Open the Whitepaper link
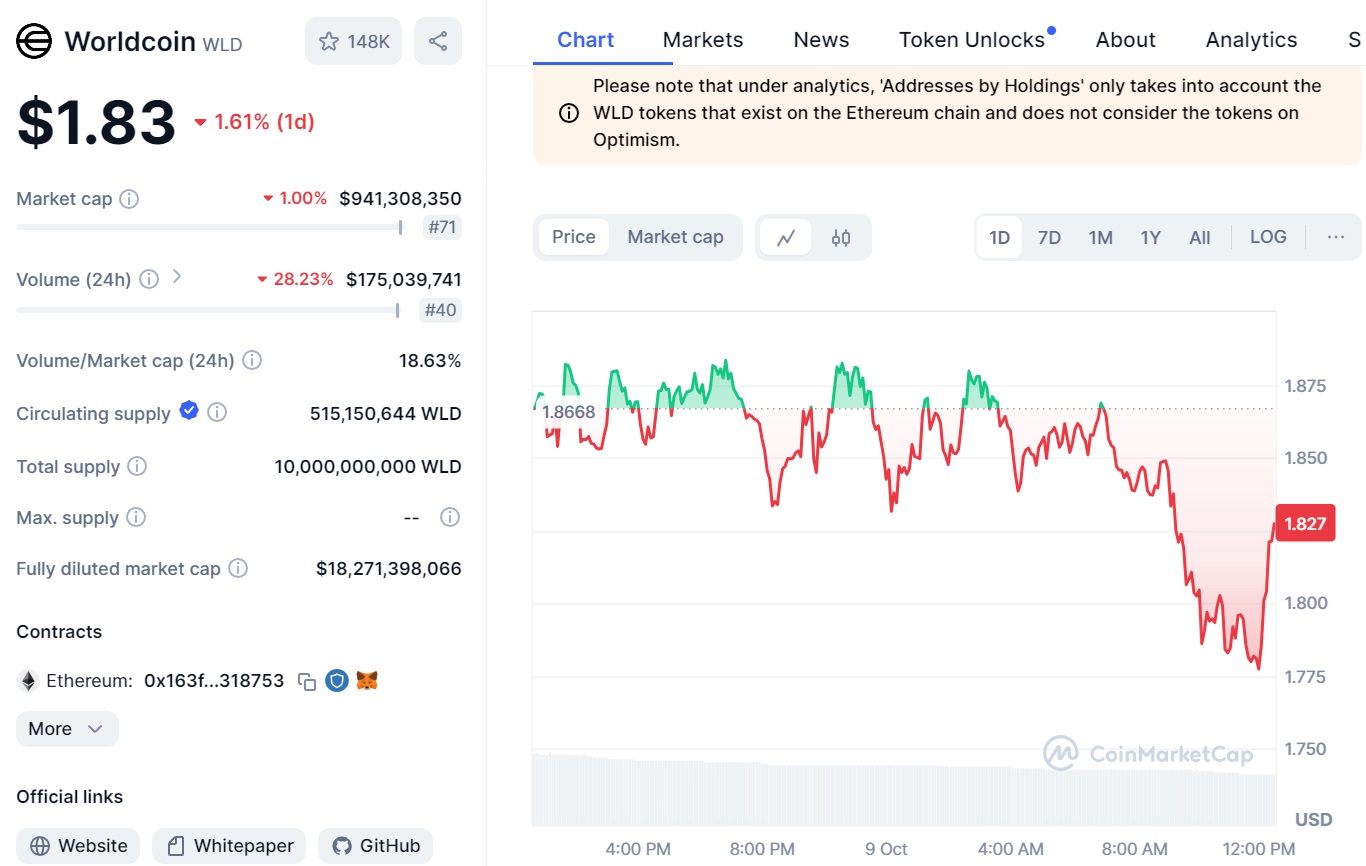1366x866 pixels. (x=229, y=846)
